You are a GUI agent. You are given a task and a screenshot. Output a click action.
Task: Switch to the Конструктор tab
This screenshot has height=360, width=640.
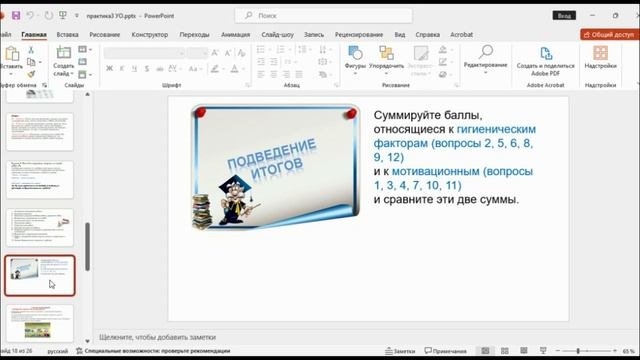[149, 35]
